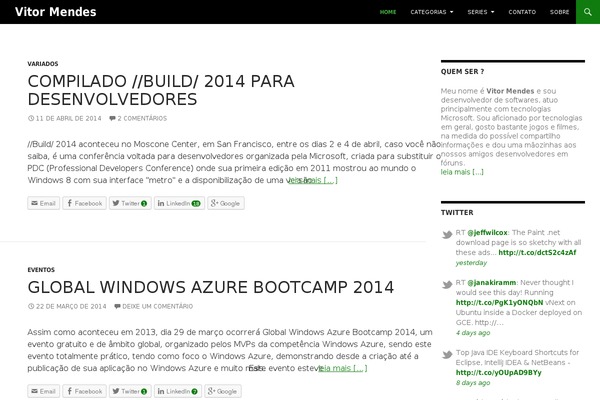Open the CONTATO menu item
600x400 pixels.
(x=522, y=12)
